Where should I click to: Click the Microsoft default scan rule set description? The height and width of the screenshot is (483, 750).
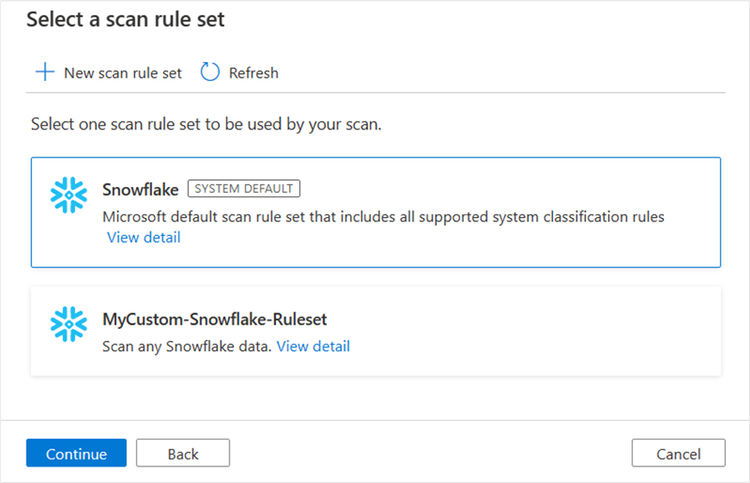(x=384, y=216)
